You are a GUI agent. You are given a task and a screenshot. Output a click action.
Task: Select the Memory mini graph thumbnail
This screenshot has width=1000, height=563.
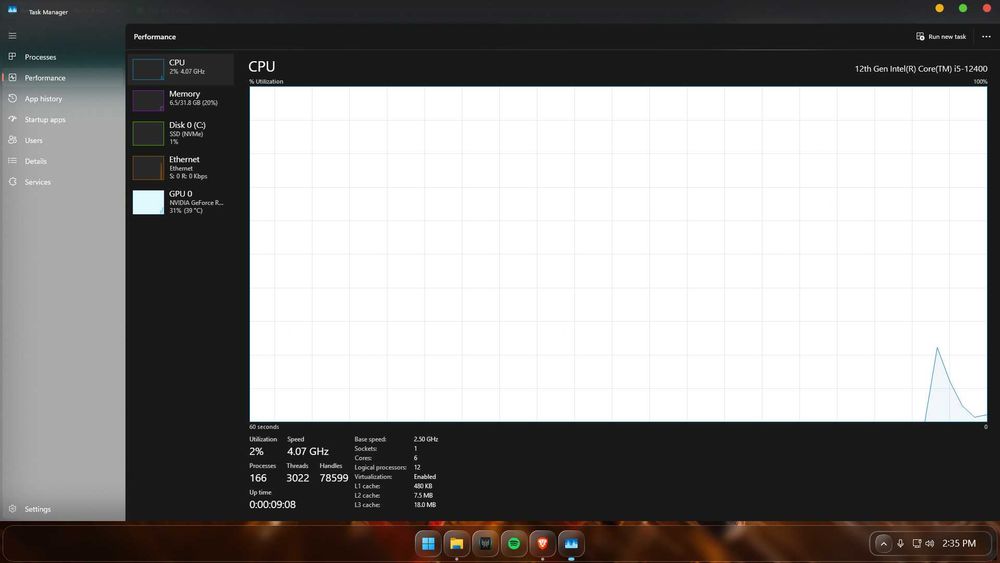click(x=148, y=100)
